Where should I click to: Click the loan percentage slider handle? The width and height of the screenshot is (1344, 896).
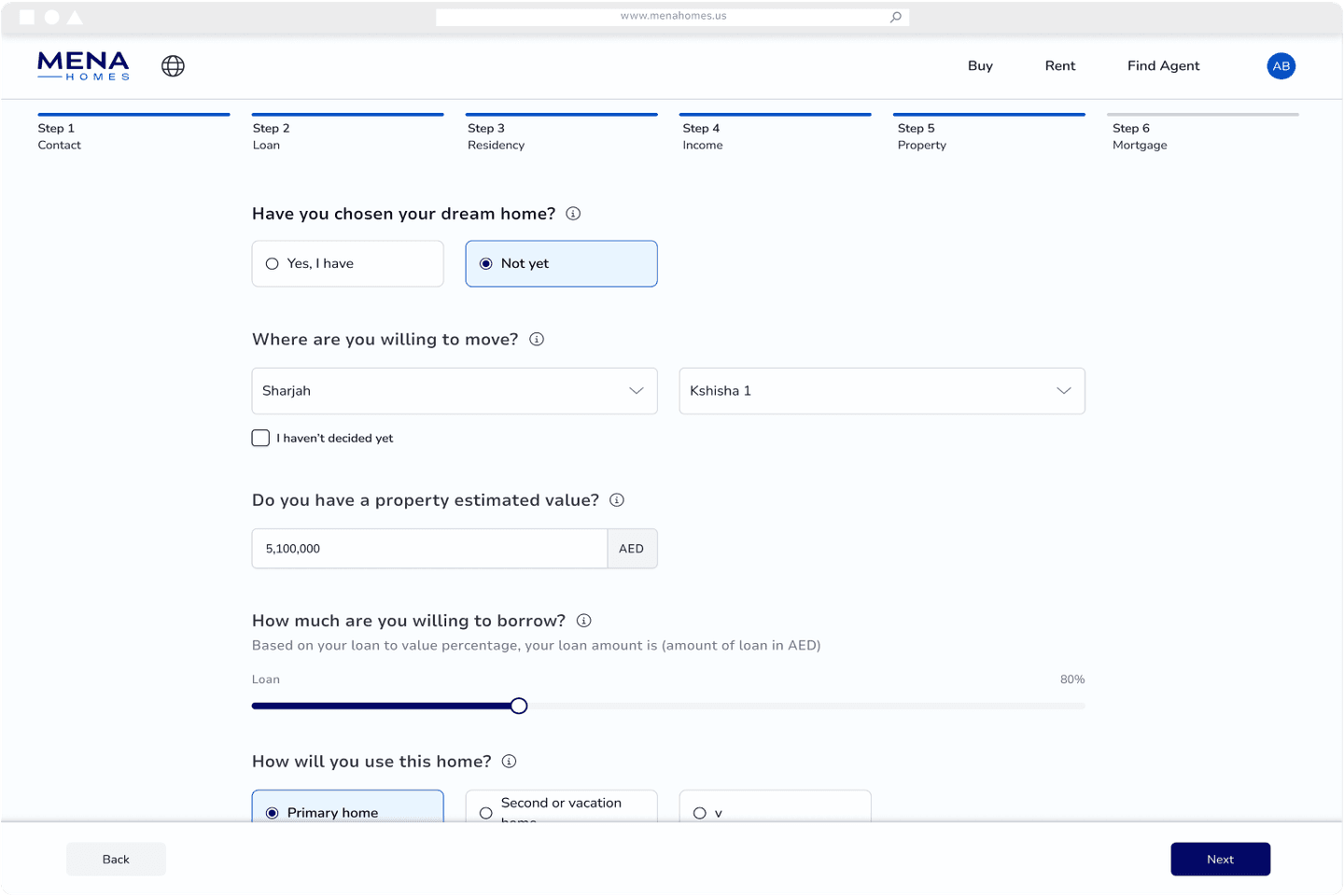point(519,707)
